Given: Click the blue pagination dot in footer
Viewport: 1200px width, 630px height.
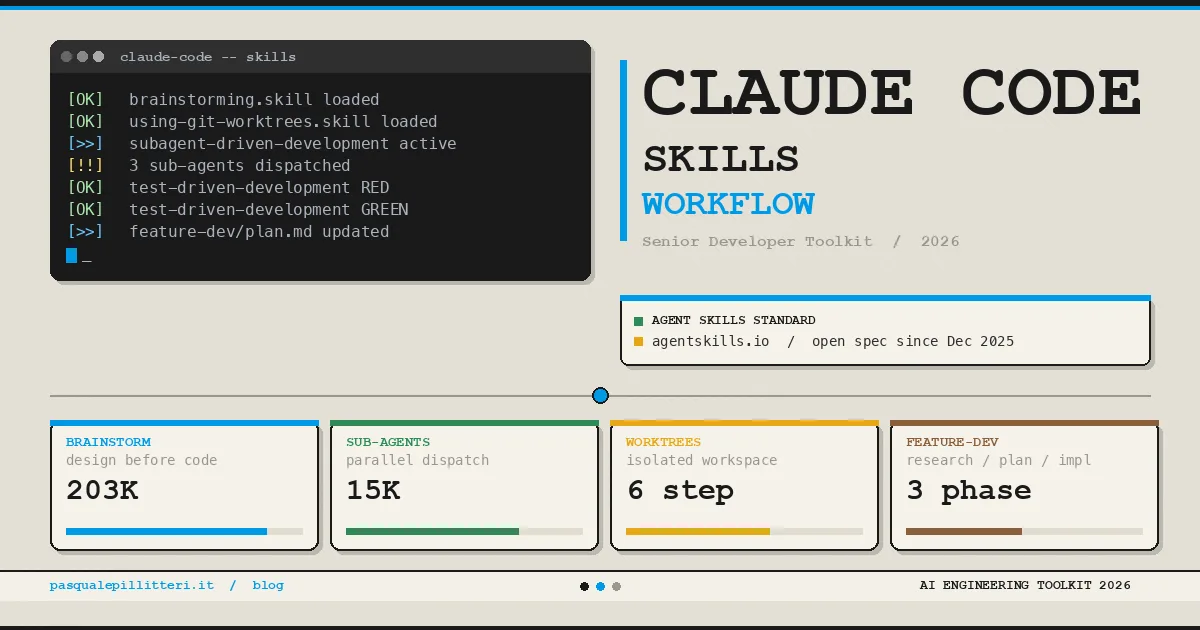Looking at the screenshot, I should (x=600, y=587).
